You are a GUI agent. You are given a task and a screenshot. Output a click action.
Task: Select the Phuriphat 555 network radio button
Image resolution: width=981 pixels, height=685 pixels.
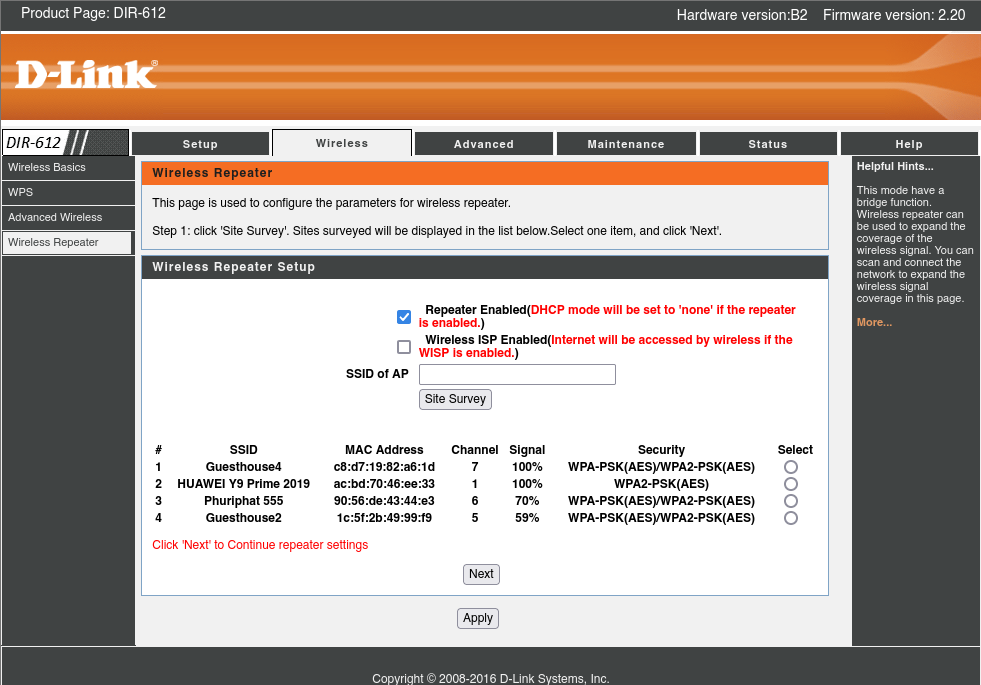click(791, 501)
